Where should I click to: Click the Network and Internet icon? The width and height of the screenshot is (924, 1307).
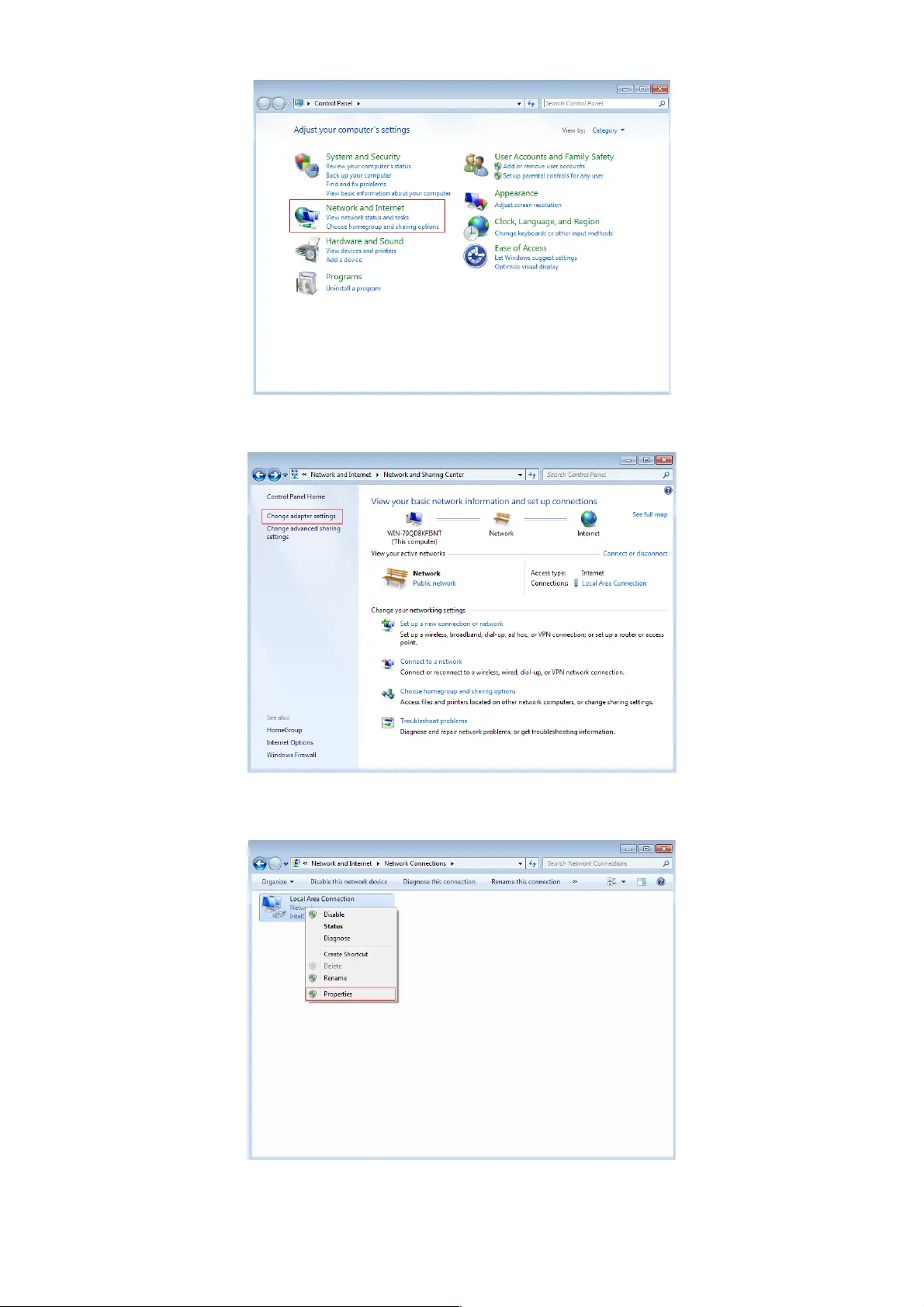click(307, 217)
